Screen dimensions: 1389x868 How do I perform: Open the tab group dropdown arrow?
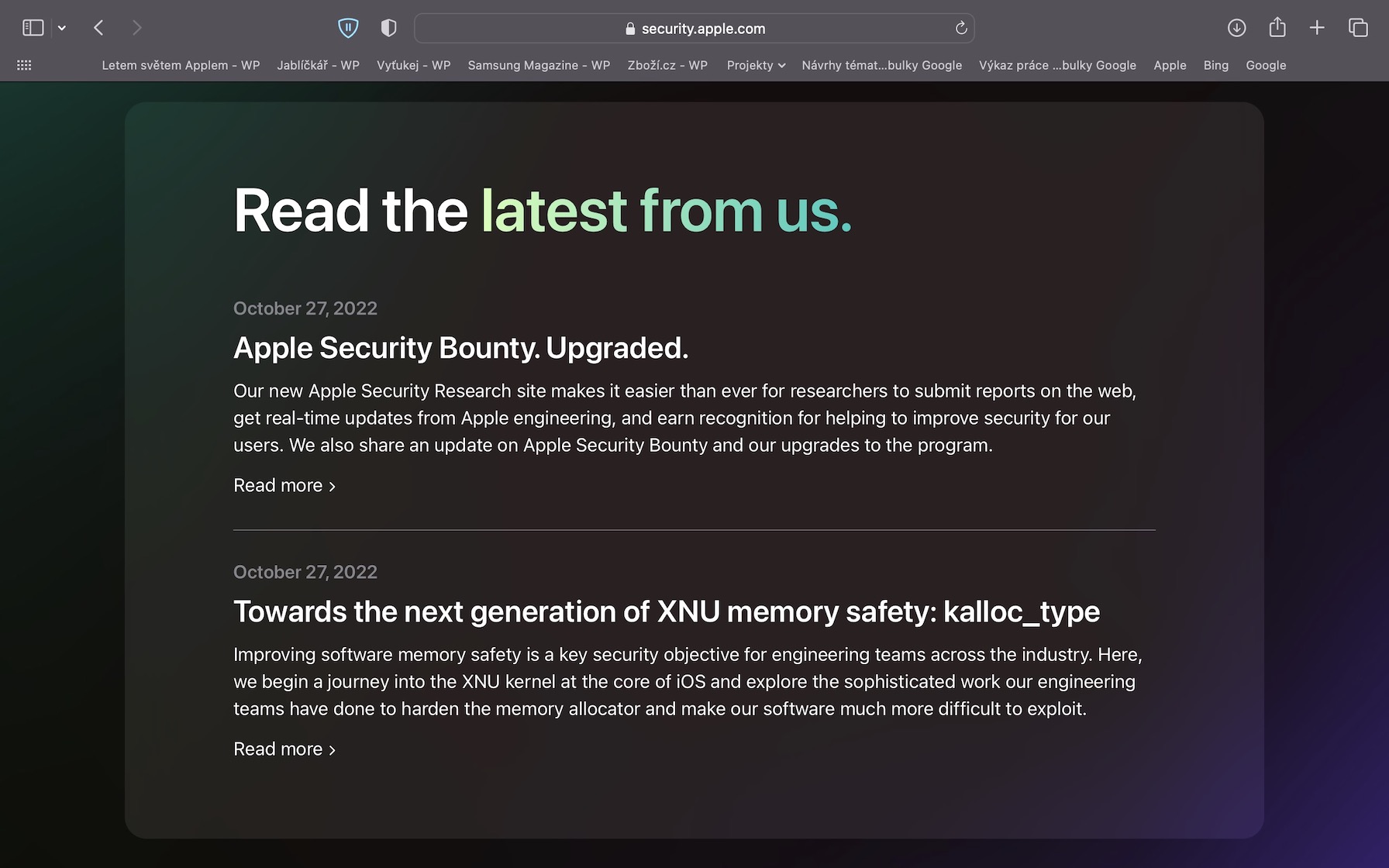pos(62,28)
